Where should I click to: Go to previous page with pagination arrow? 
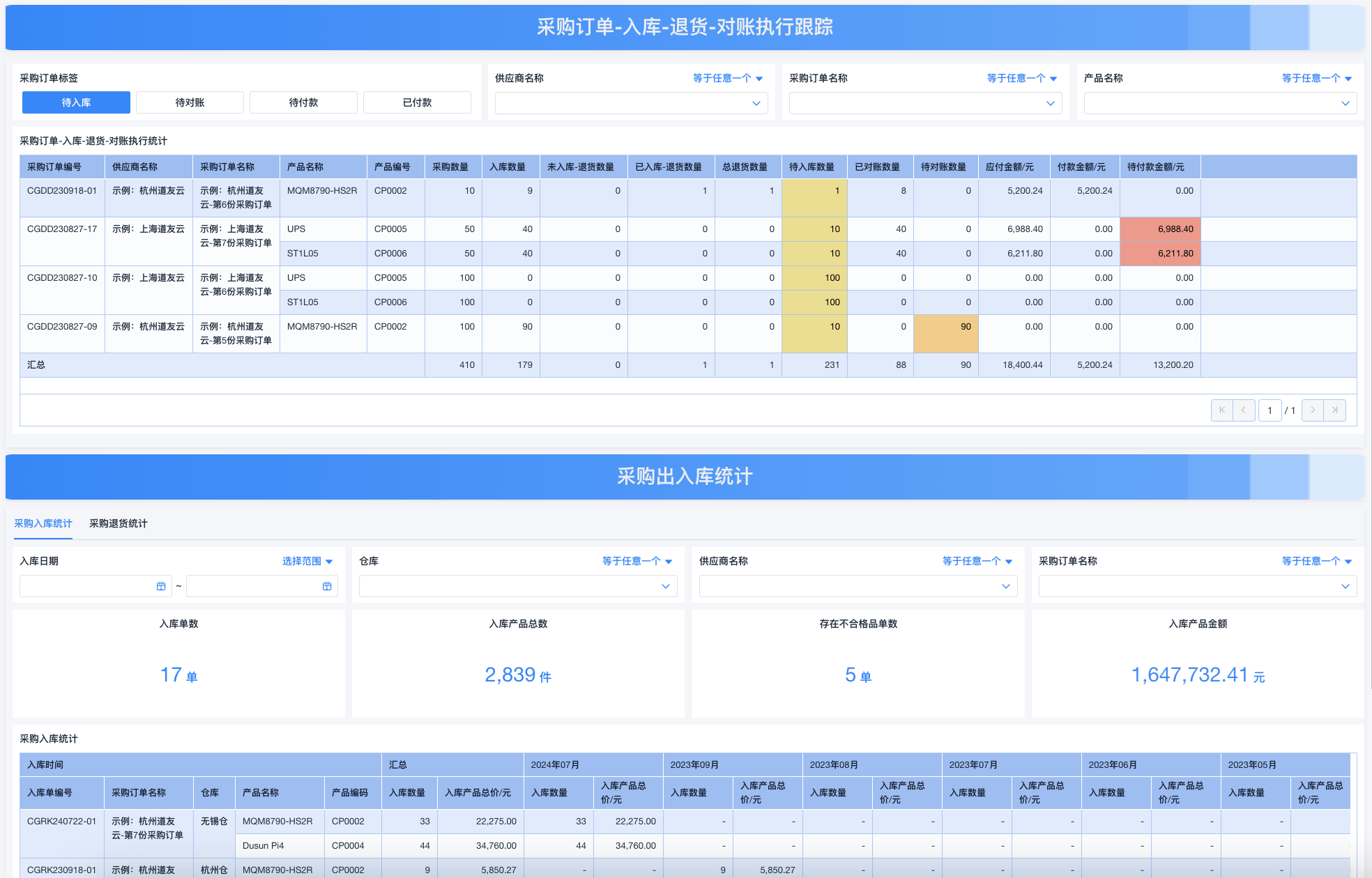coord(1244,410)
